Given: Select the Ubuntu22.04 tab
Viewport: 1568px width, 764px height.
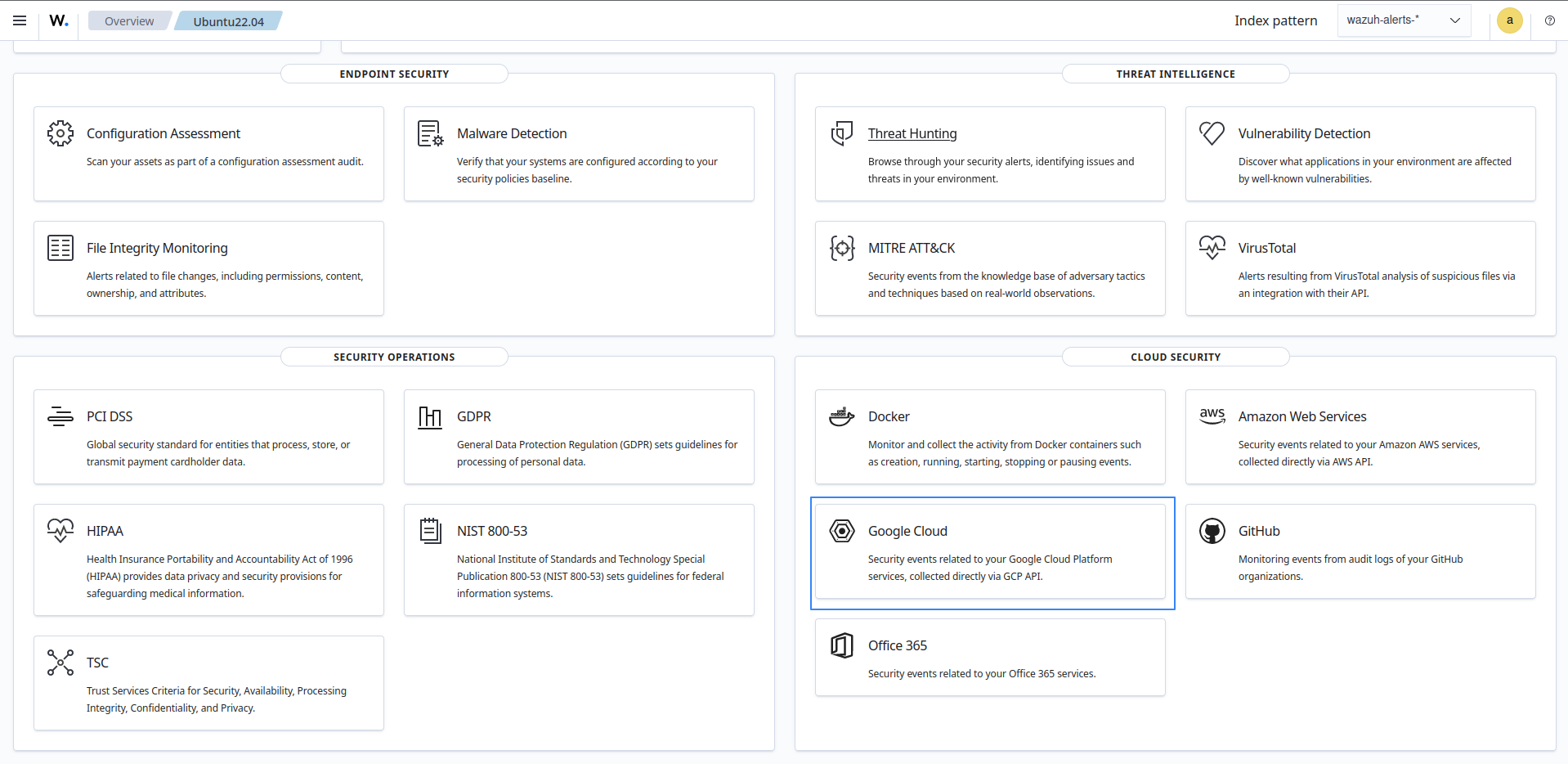Looking at the screenshot, I should click(x=228, y=21).
